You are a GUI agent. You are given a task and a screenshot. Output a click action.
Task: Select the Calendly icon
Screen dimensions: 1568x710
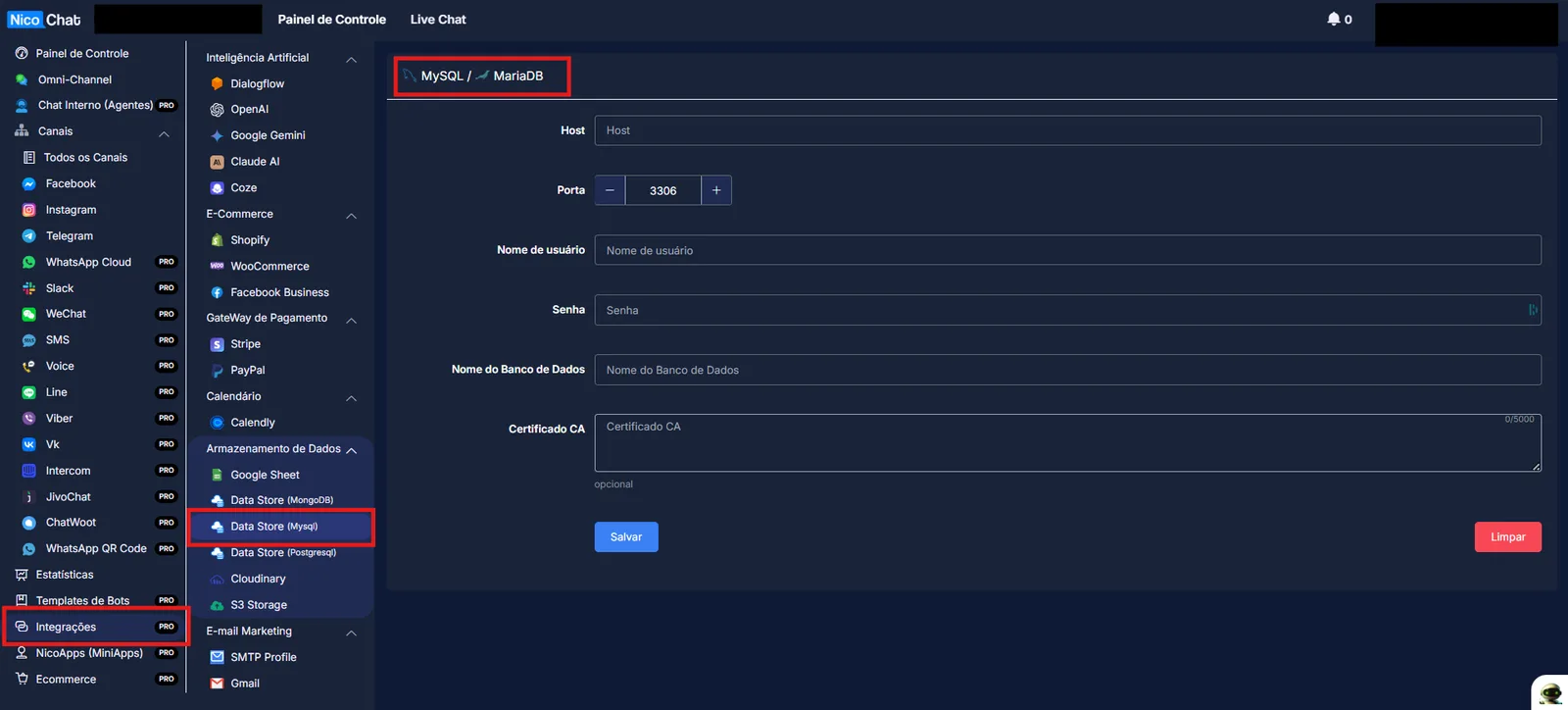(x=218, y=423)
